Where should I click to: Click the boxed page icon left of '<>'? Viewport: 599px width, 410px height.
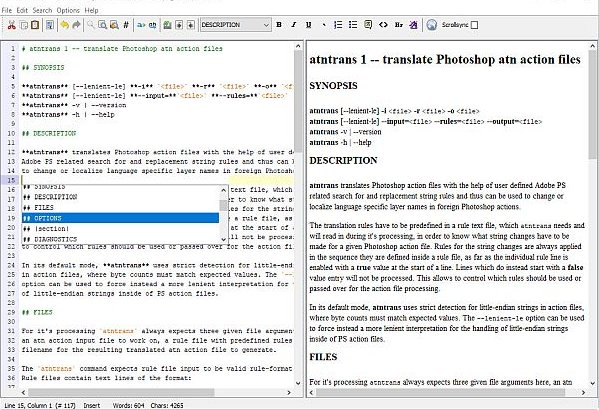(368, 25)
